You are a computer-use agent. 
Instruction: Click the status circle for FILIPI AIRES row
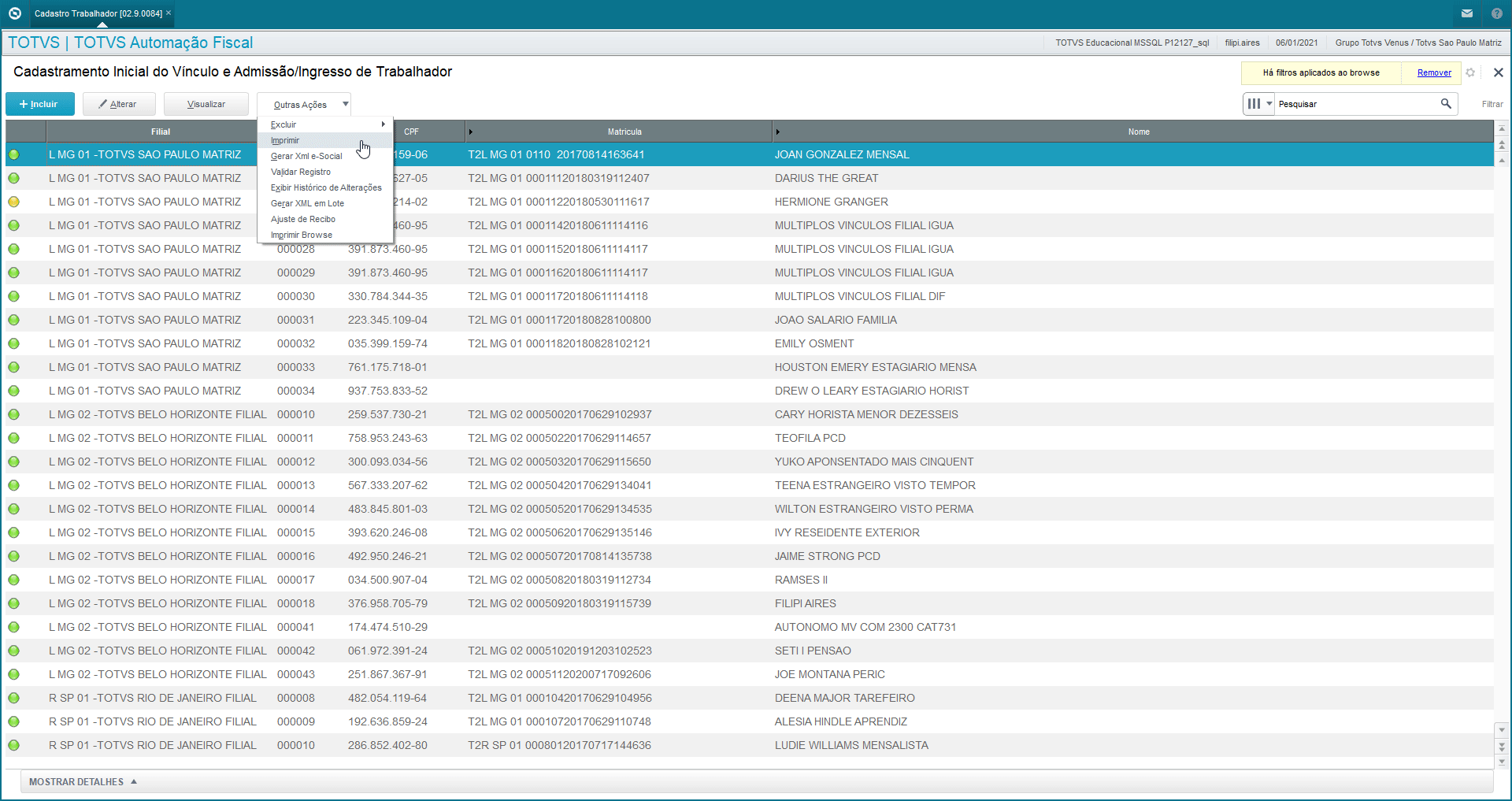click(14, 603)
